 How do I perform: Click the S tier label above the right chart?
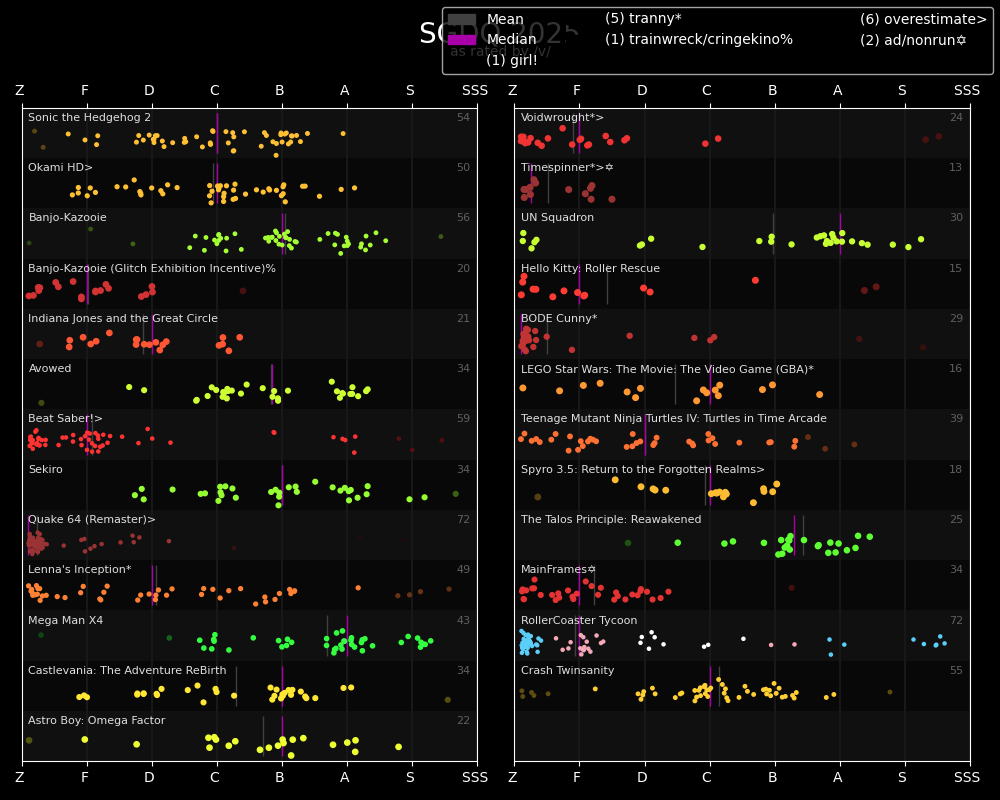(x=902, y=91)
